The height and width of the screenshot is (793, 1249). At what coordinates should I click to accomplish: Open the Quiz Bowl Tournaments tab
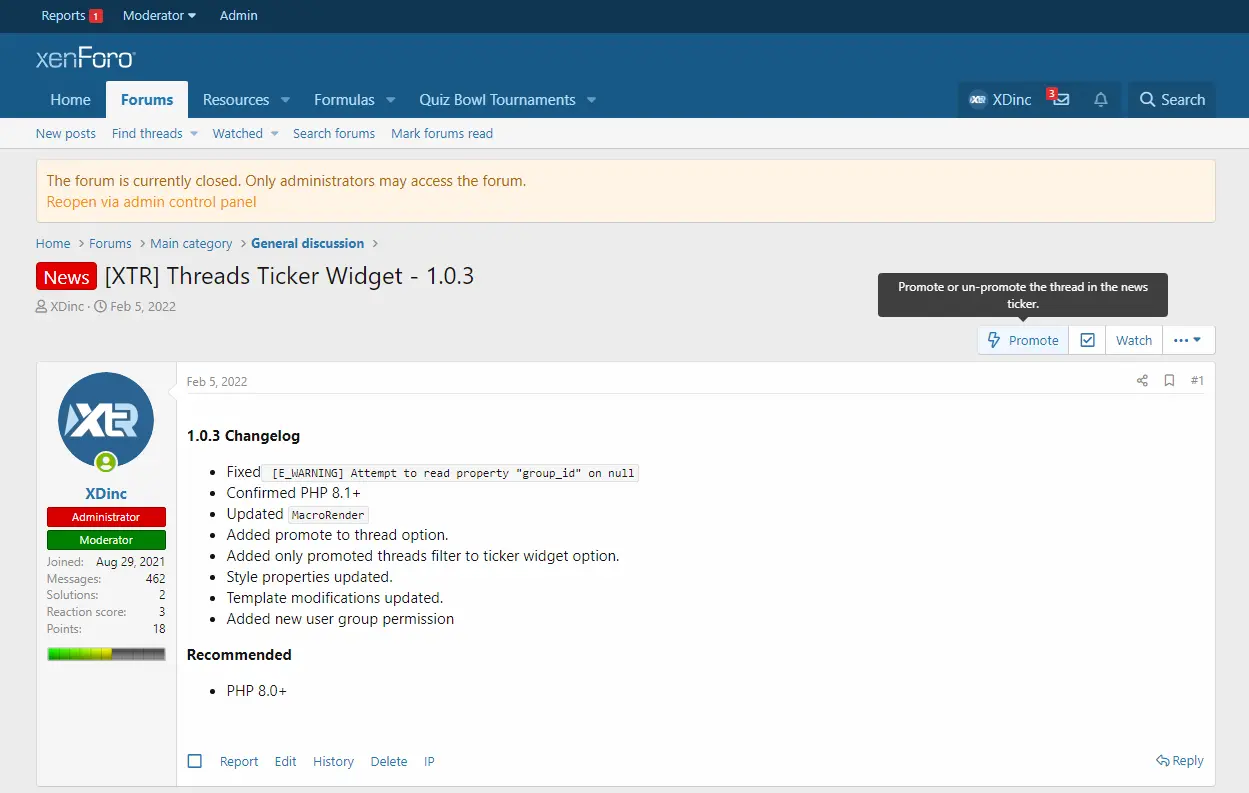pyautogui.click(x=497, y=100)
